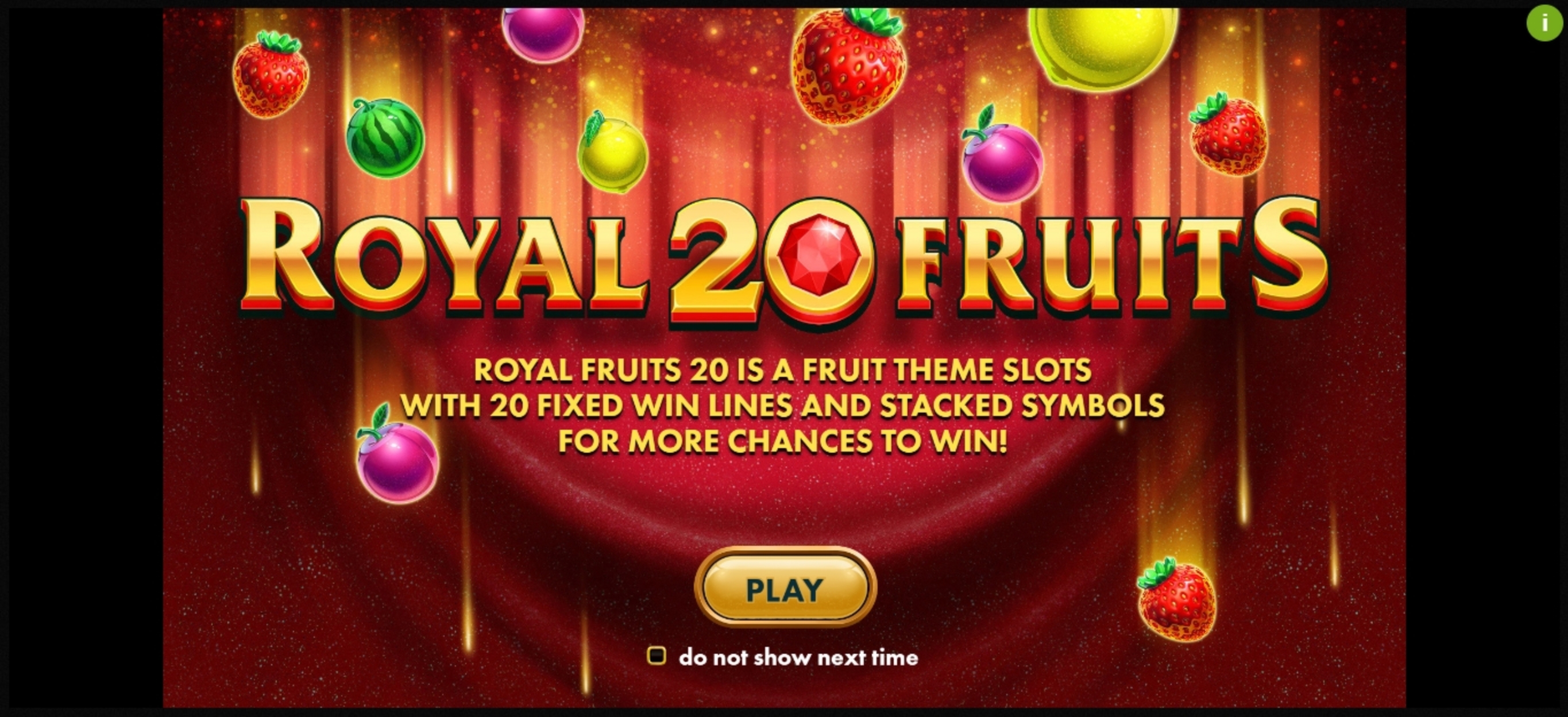This screenshot has height=717, width=1568.
Task: Click the 'ROYAL FRUITS 20 IS A FRUIT THEME SLOTS' line
Action: click(783, 370)
